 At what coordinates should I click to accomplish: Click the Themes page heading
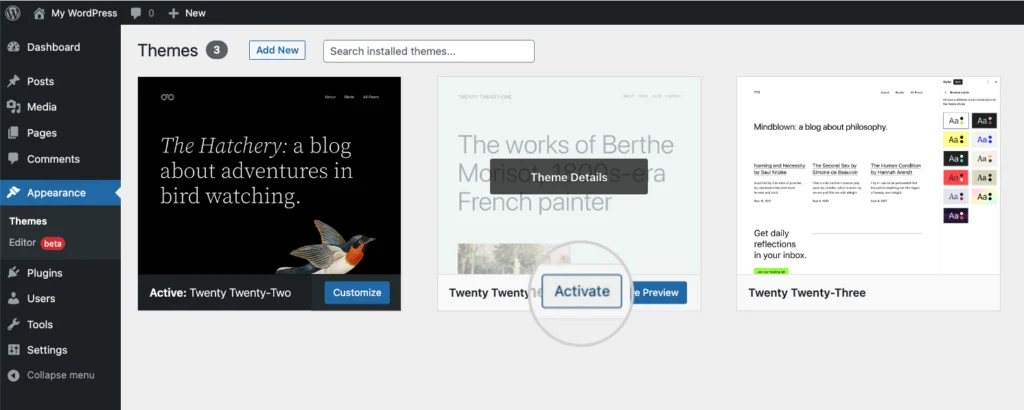(x=168, y=51)
